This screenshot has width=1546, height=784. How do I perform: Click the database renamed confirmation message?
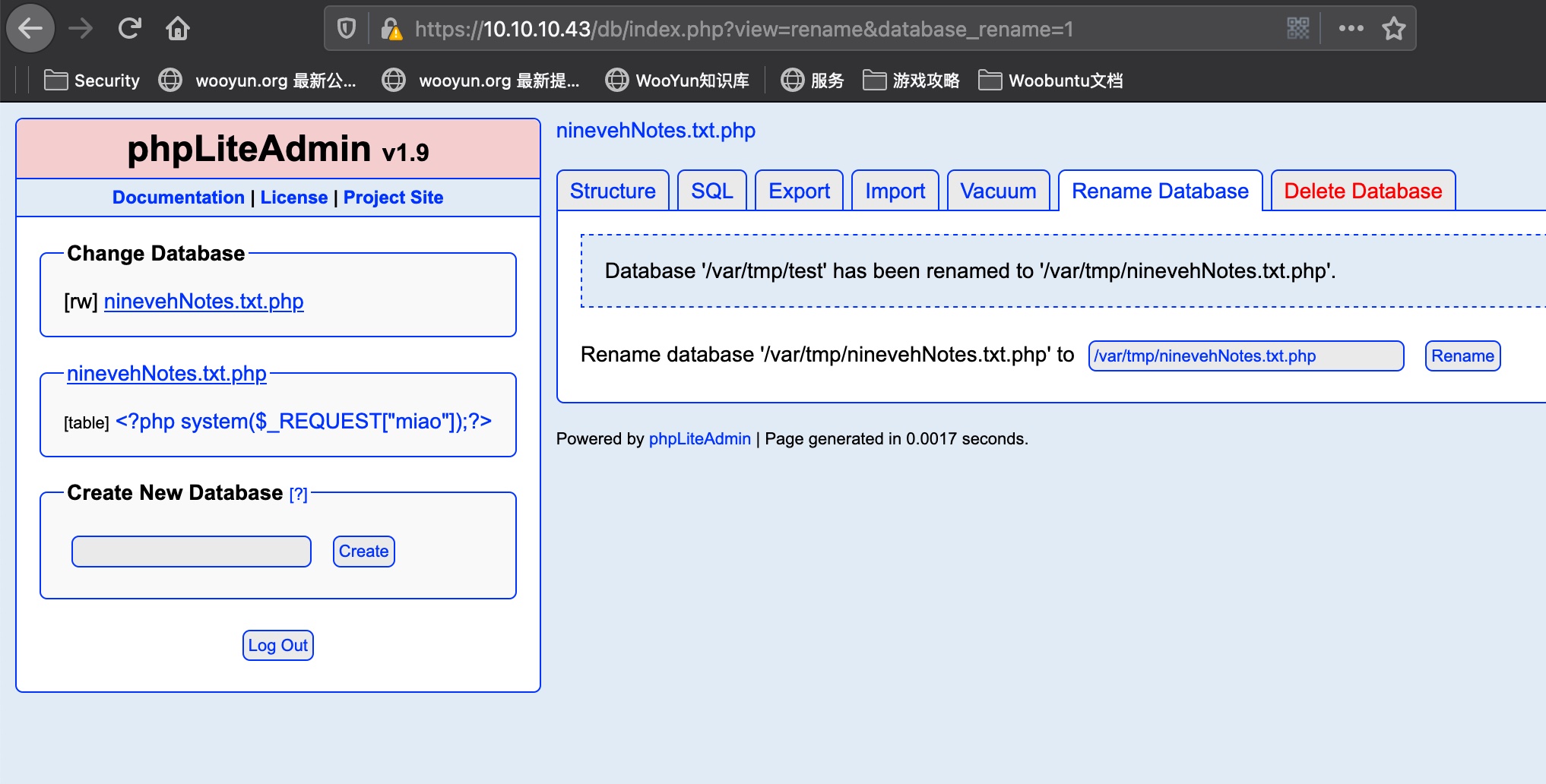pyautogui.click(x=970, y=271)
